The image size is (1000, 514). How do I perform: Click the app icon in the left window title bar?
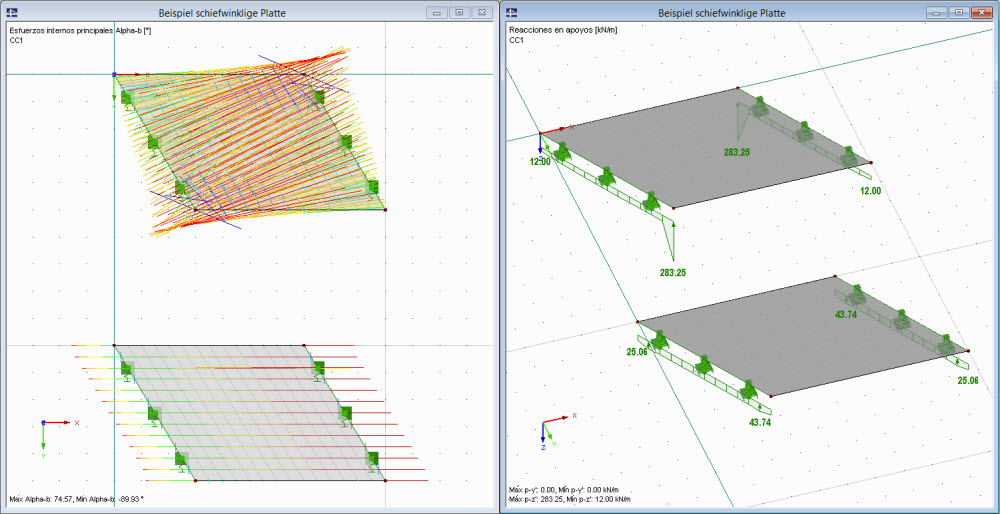click(11, 13)
